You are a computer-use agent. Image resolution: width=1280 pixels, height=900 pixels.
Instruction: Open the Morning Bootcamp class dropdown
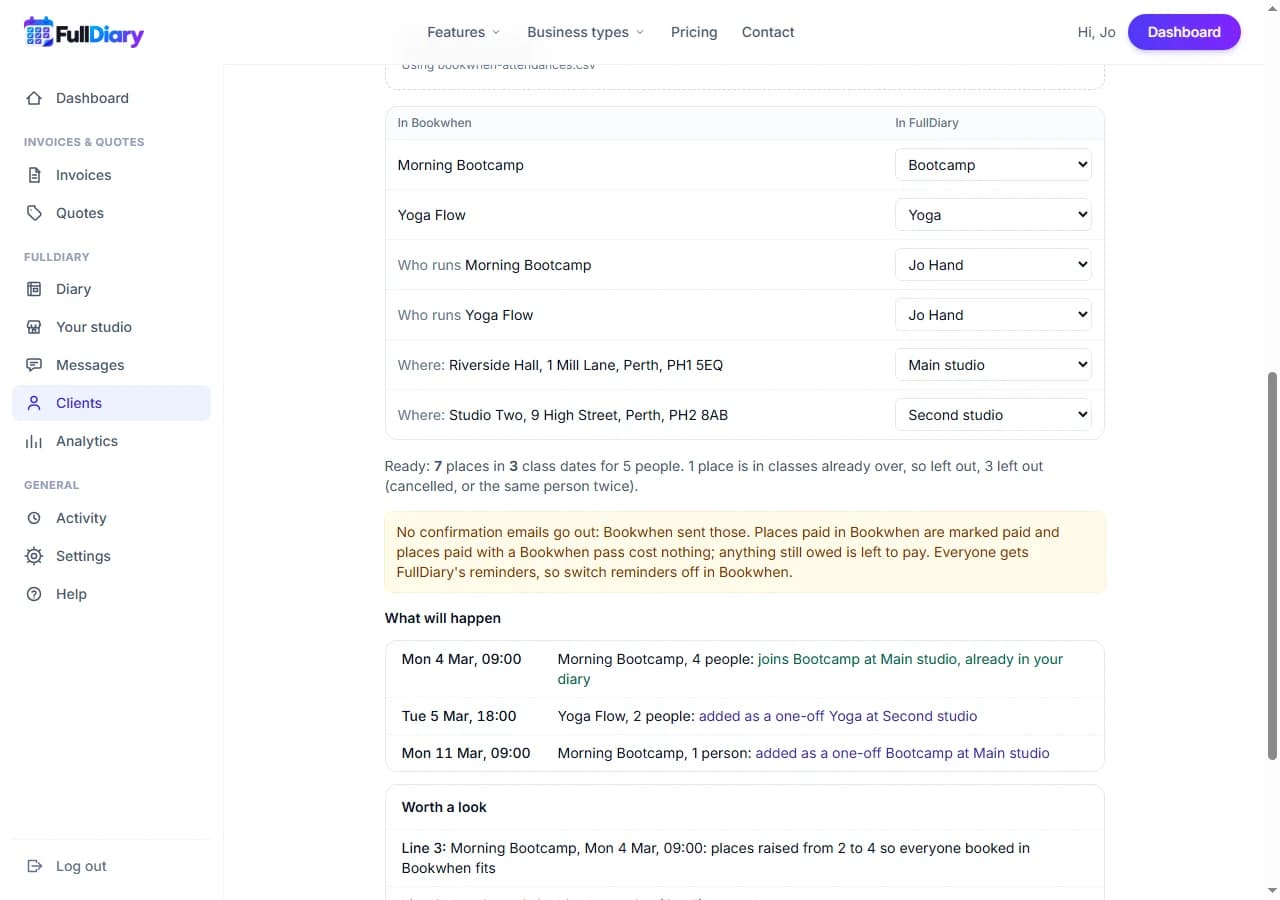pos(993,165)
